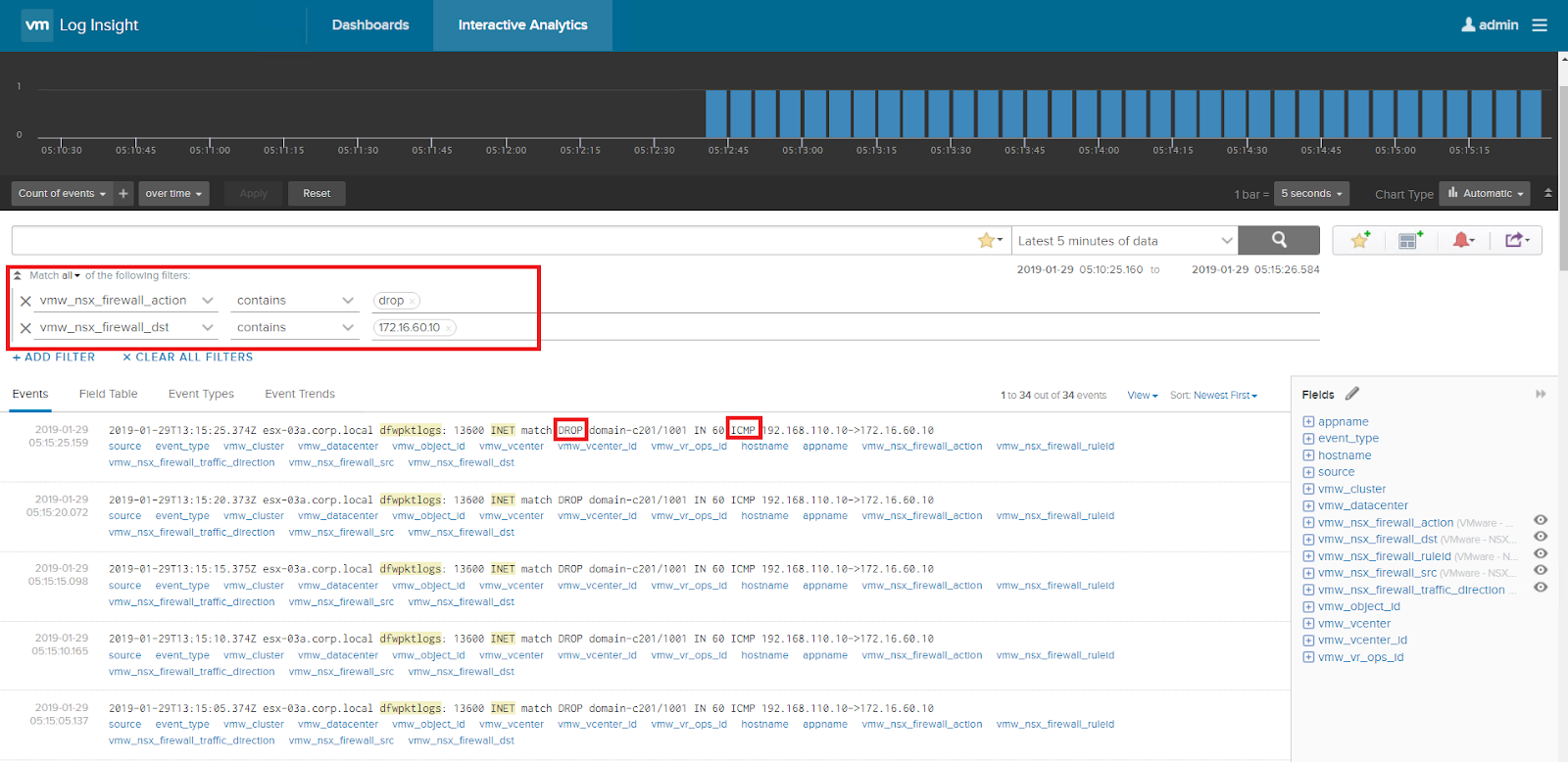This screenshot has height=762, width=1568.
Task: Expand the vmw_datacenter field
Action: 1308,506
